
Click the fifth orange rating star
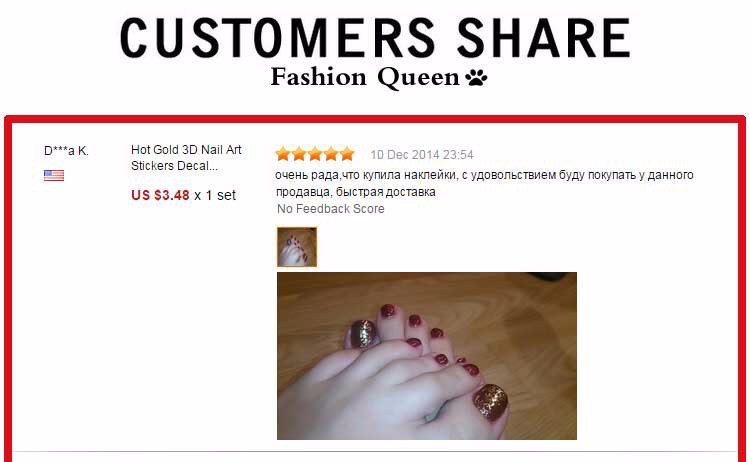pos(347,154)
